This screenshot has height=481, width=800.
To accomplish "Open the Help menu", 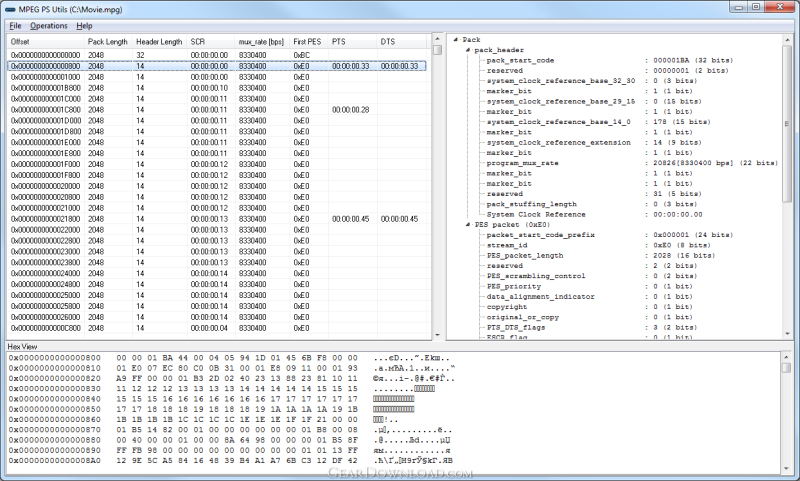I will point(84,26).
